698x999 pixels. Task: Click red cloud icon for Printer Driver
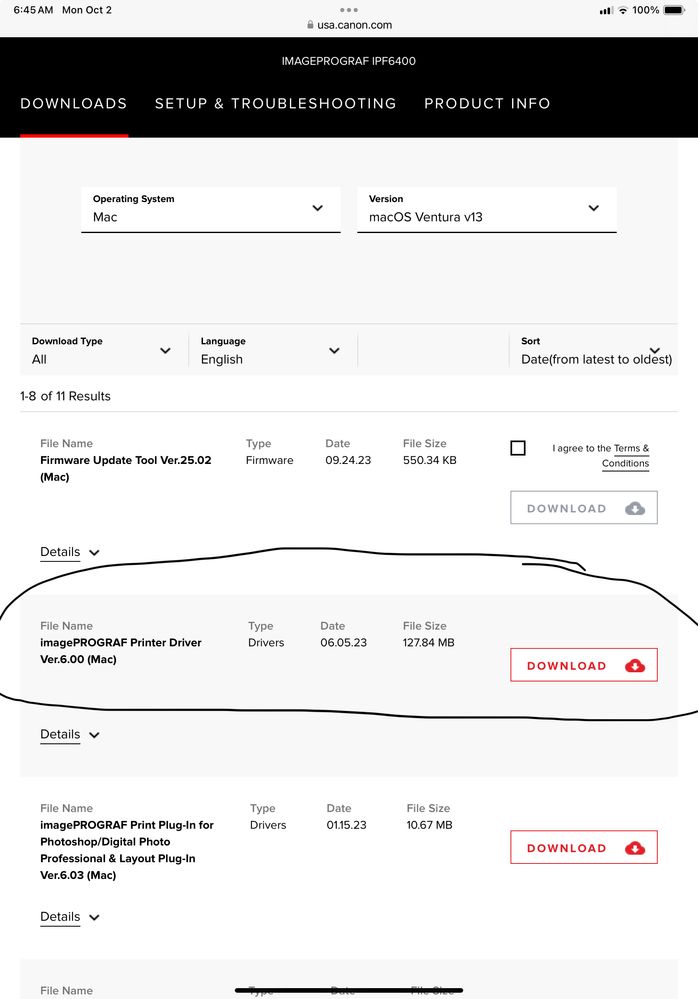click(x=635, y=666)
